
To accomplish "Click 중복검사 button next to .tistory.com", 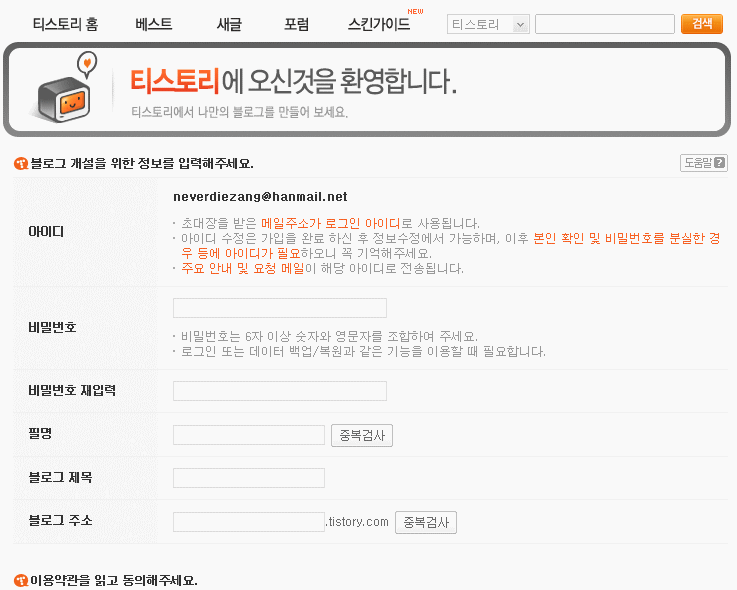I will click(426, 522).
